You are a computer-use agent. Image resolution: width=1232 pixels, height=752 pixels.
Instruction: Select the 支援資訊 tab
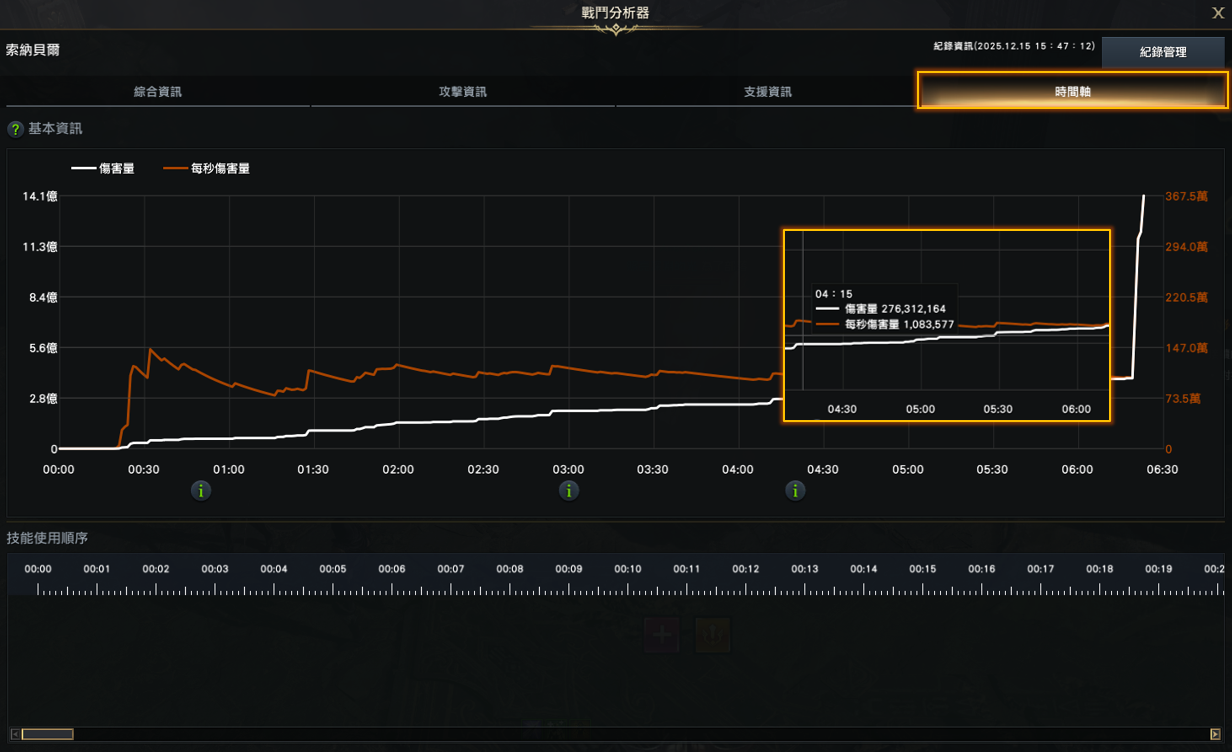pos(767,92)
